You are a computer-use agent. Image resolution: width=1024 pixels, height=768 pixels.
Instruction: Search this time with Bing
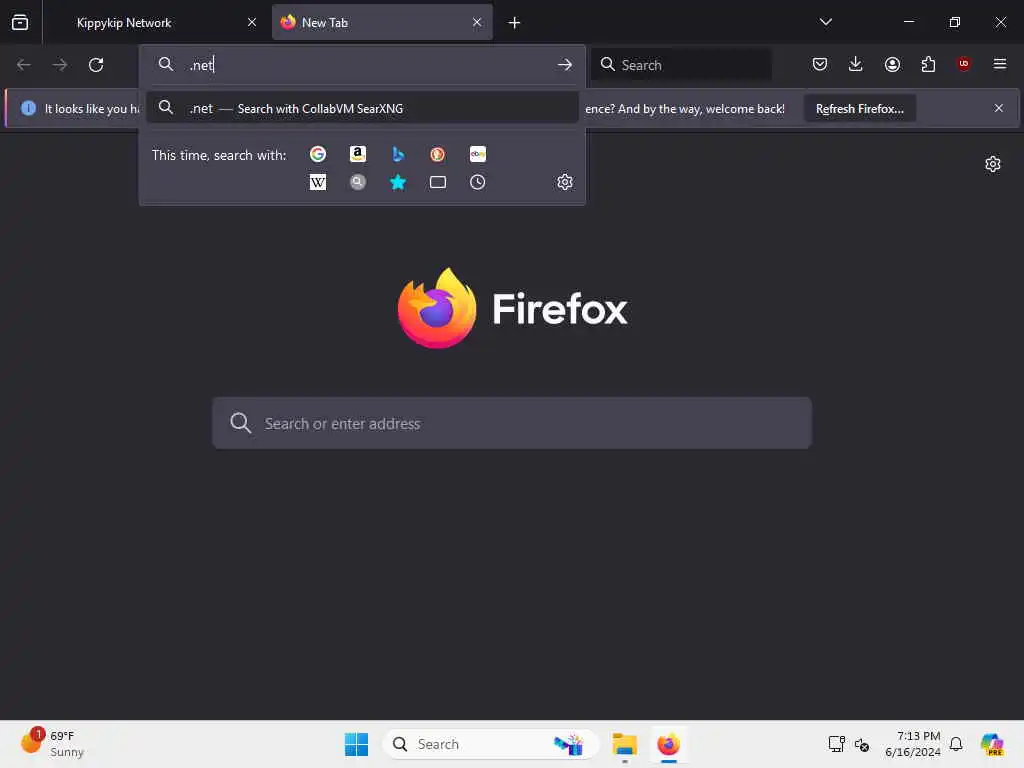[x=398, y=154]
